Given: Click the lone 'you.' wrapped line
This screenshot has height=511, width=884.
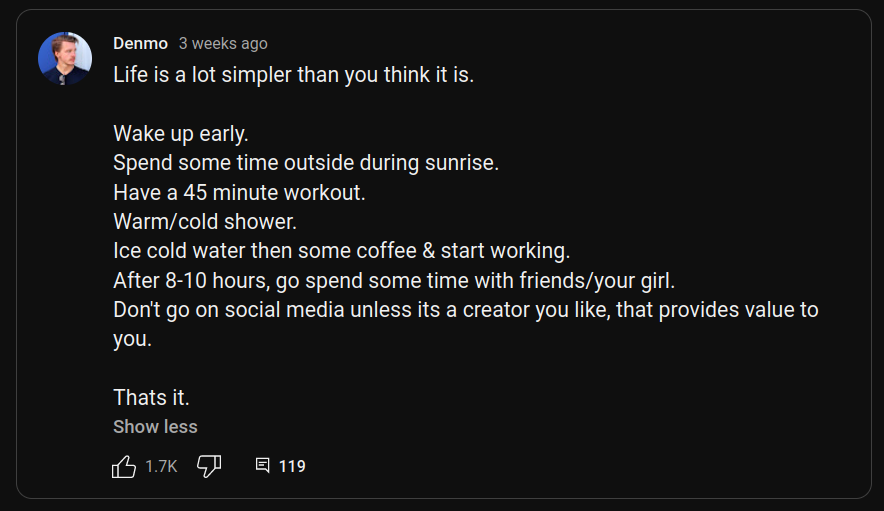Looking at the screenshot, I should [x=132, y=339].
